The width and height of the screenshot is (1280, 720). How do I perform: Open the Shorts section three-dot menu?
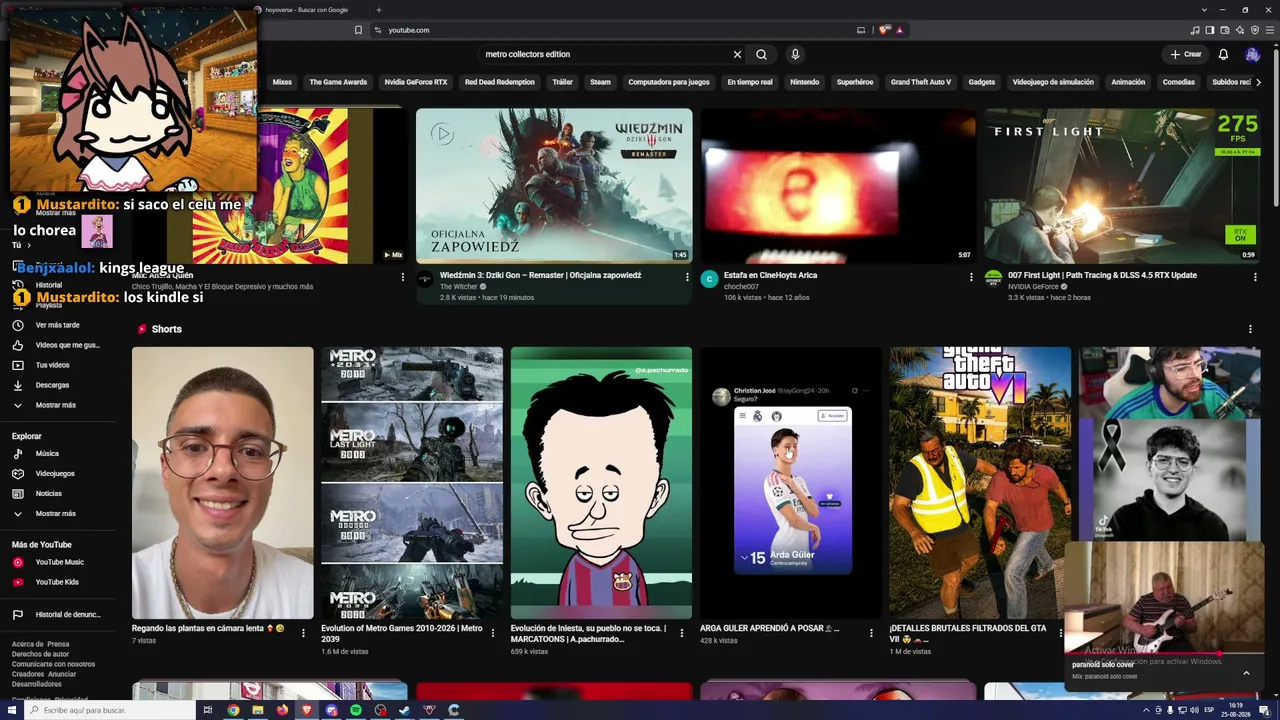click(x=1250, y=329)
